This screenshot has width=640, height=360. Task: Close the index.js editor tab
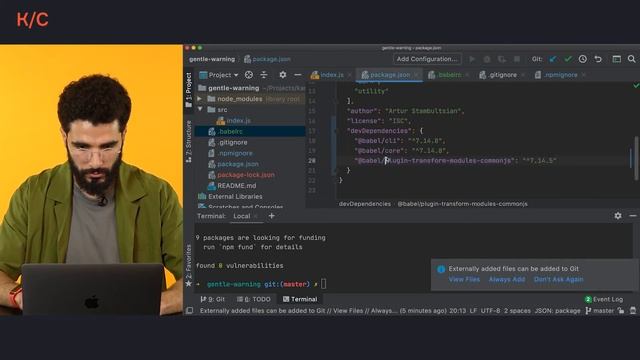coord(350,75)
